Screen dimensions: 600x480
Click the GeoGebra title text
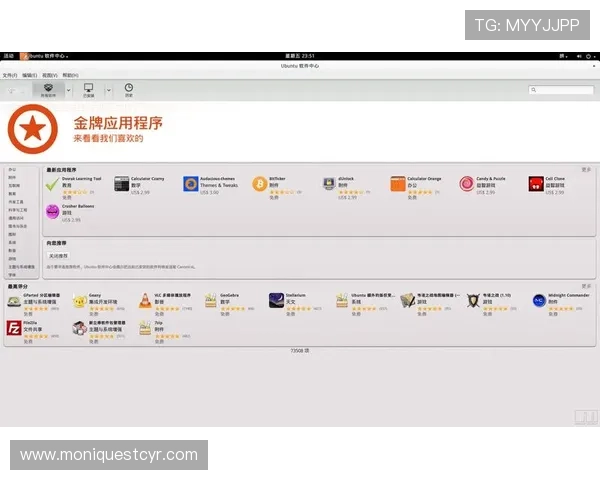tap(230, 296)
